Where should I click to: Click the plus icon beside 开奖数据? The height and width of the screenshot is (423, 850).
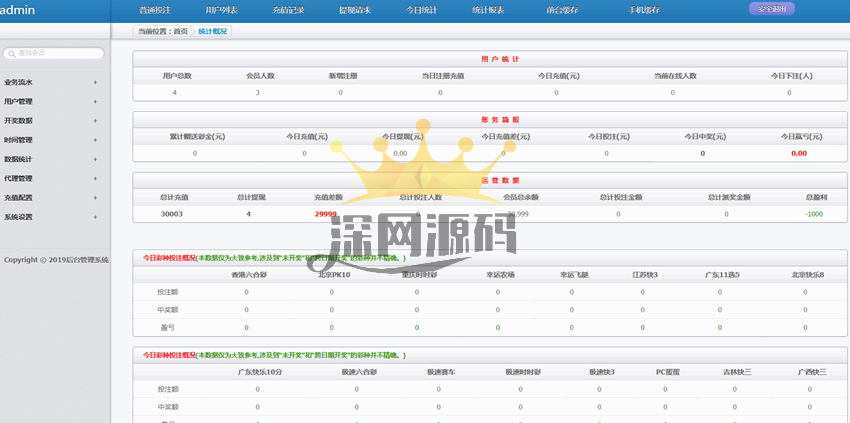pos(95,121)
